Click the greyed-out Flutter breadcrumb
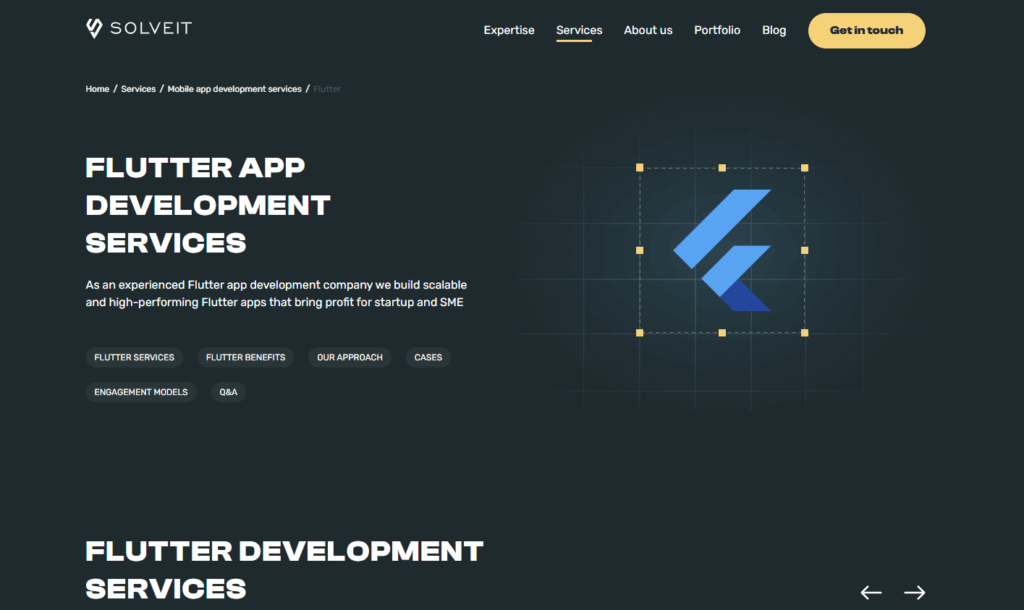This screenshot has width=1024, height=610. (327, 89)
